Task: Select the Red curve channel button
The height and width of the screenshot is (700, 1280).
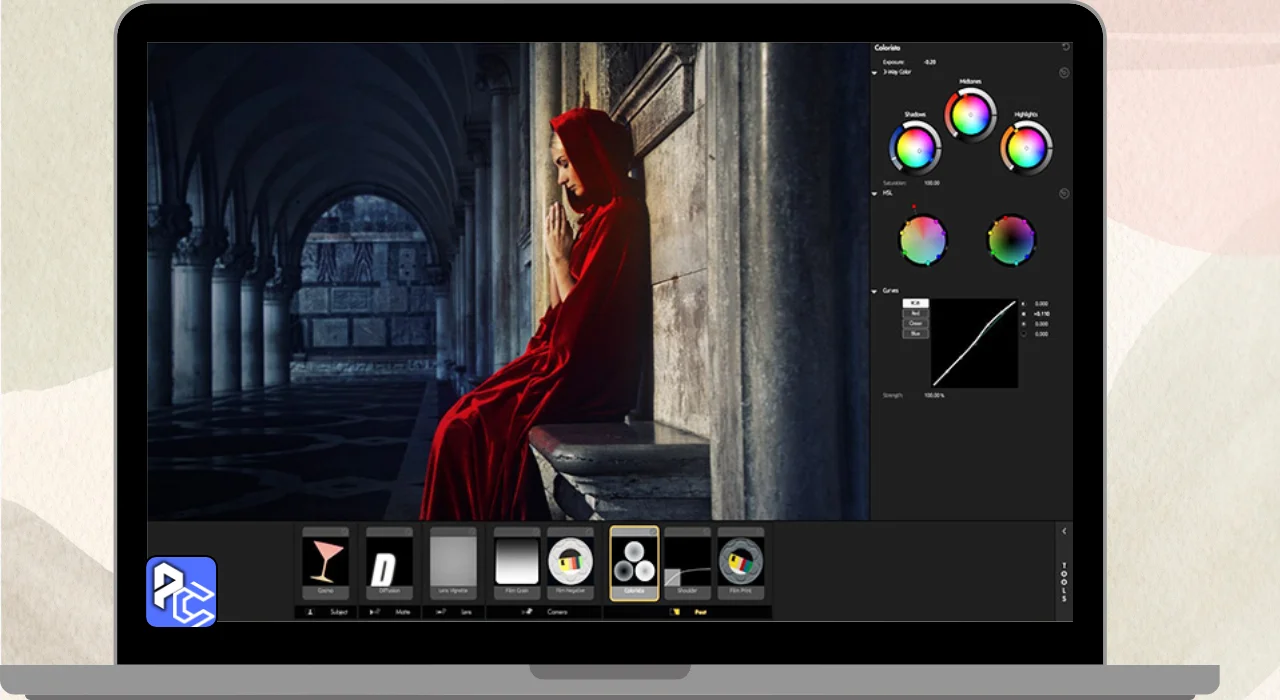Action: tap(915, 313)
